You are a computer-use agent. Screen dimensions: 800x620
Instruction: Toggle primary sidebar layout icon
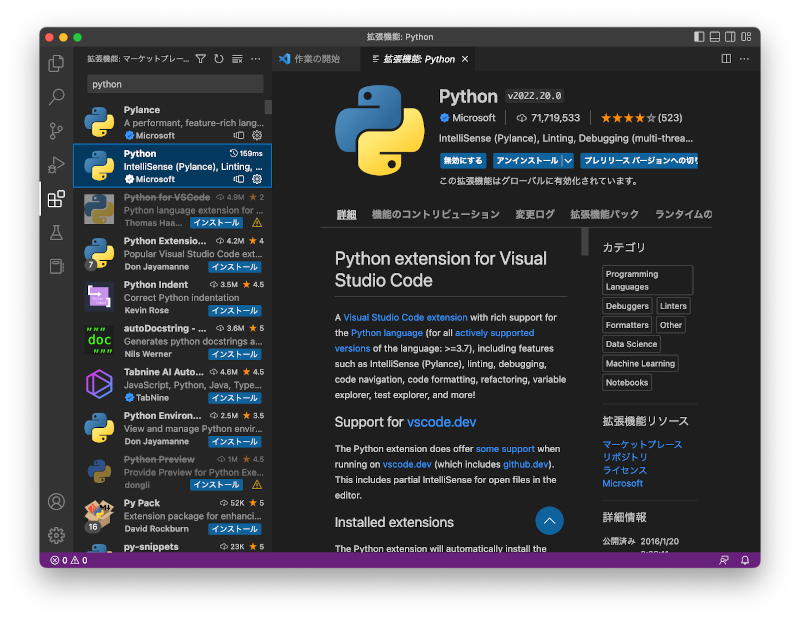(x=699, y=37)
